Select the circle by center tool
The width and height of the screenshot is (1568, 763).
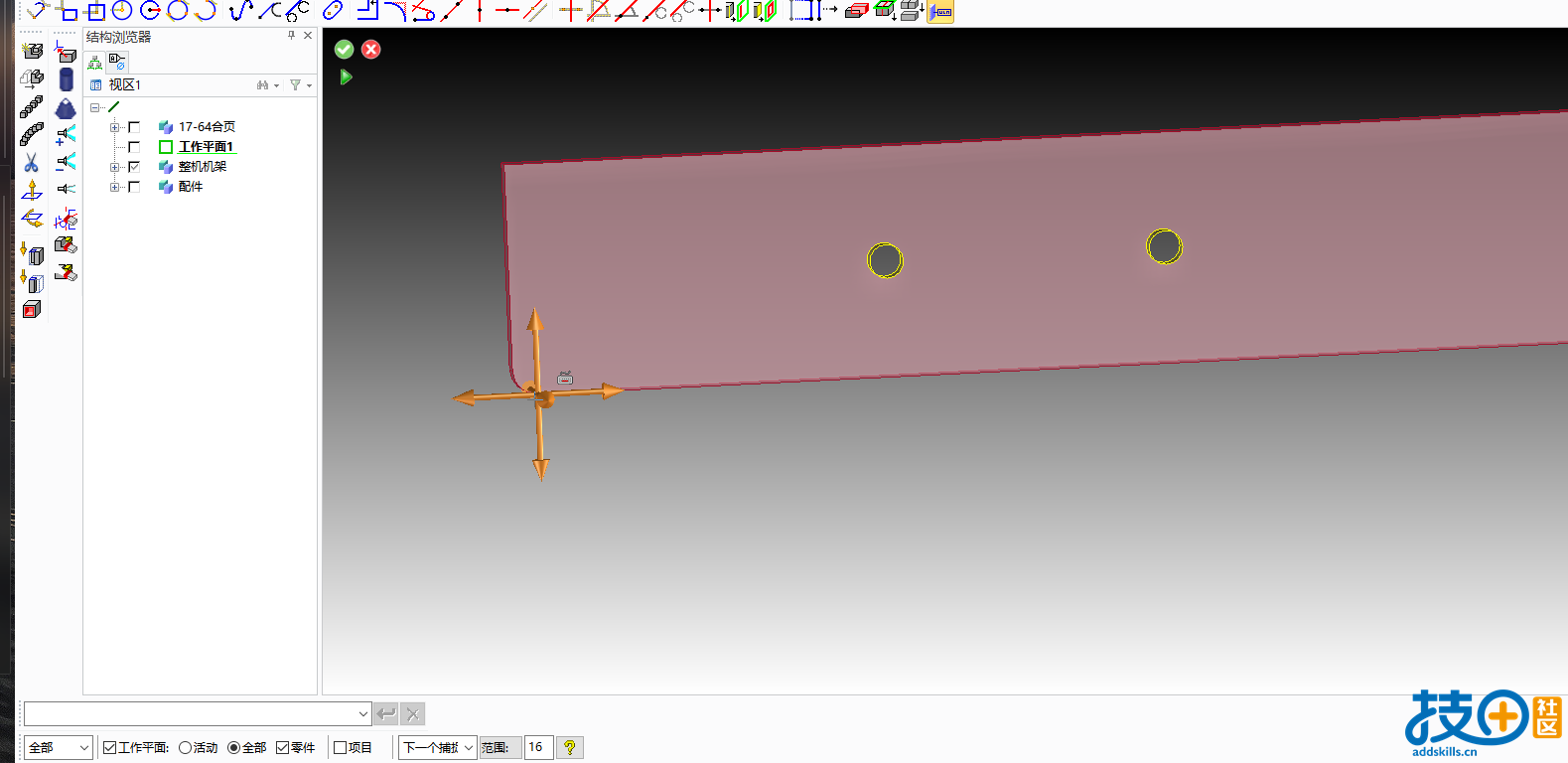(122, 11)
